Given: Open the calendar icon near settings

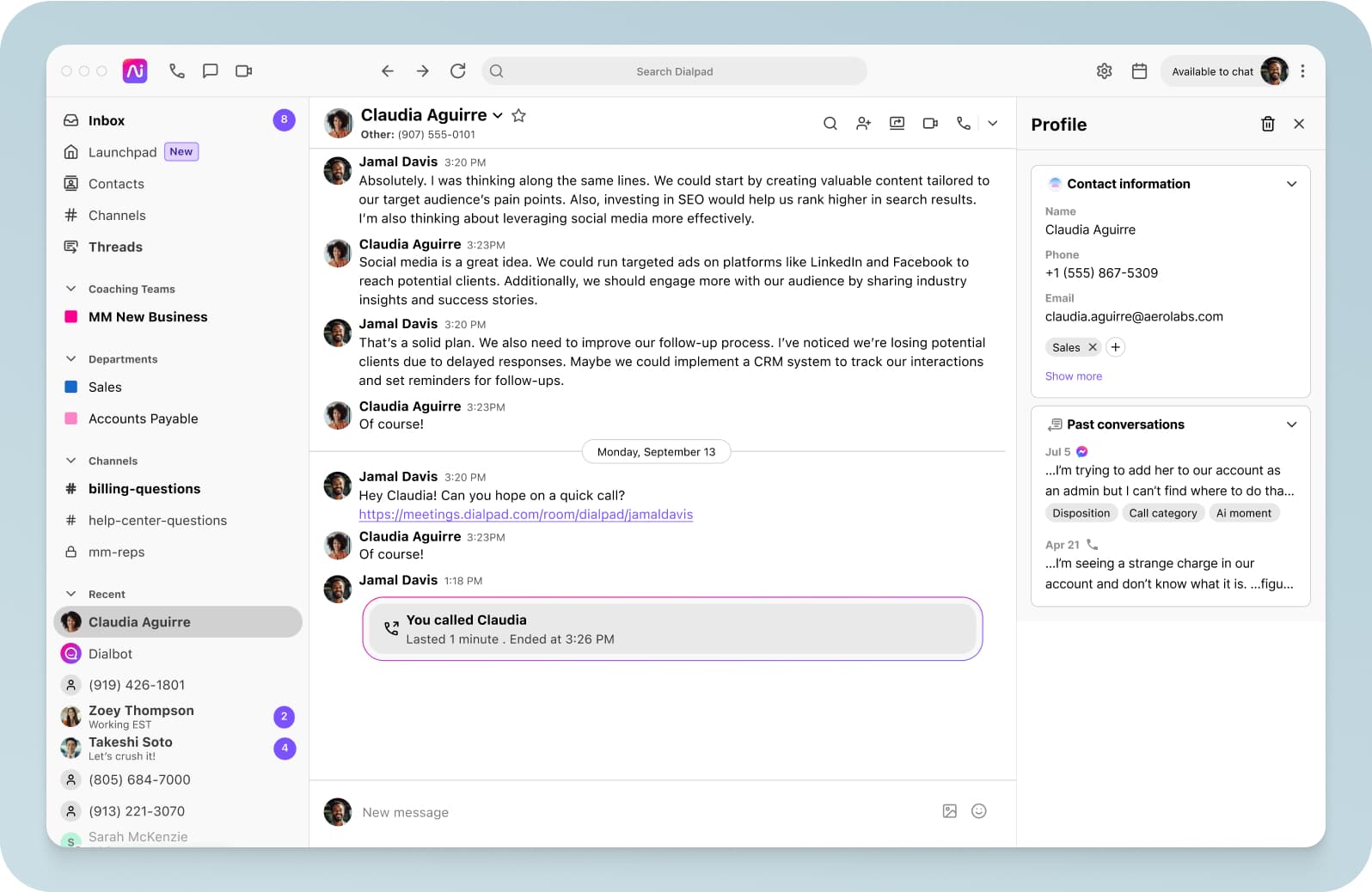Looking at the screenshot, I should (x=1139, y=71).
